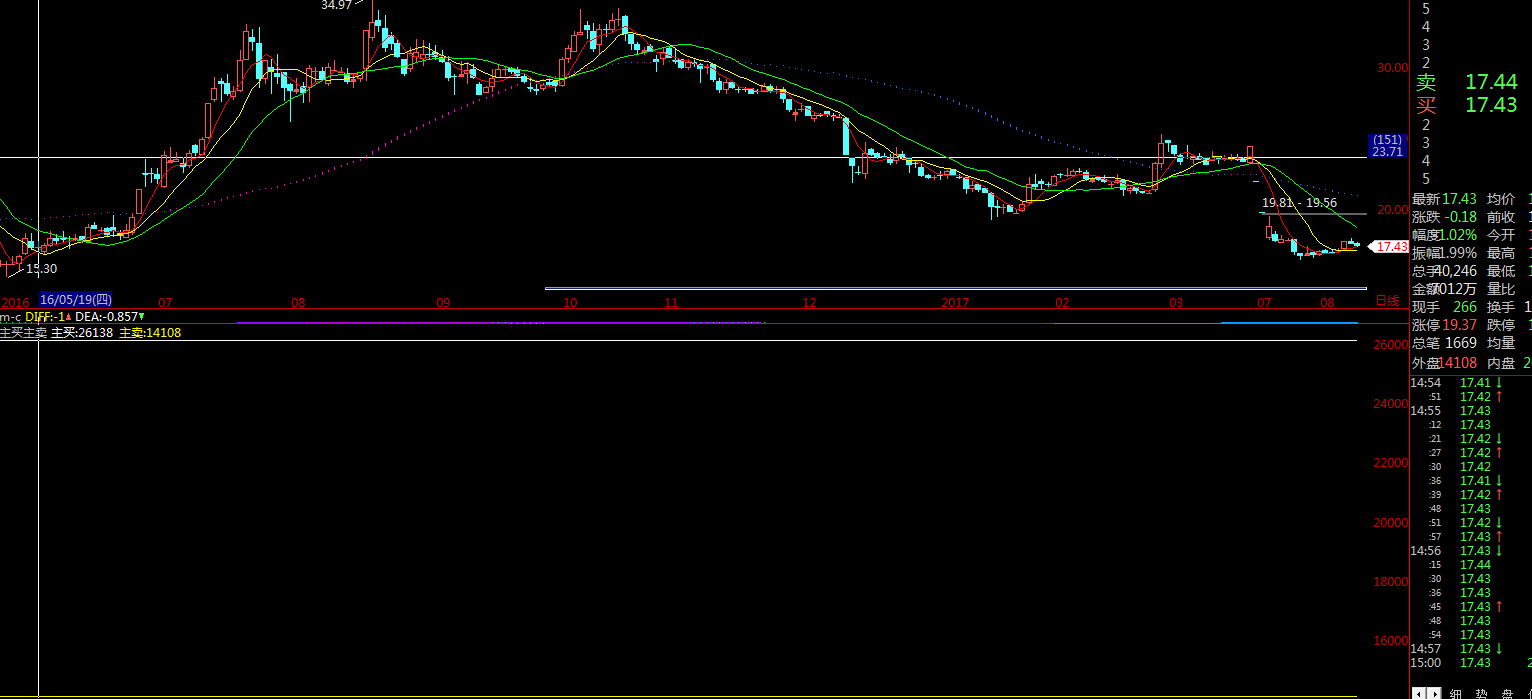This screenshot has height=699, width=1532.
Task: Click the 卖 ask price 17.44
Action: click(1491, 82)
